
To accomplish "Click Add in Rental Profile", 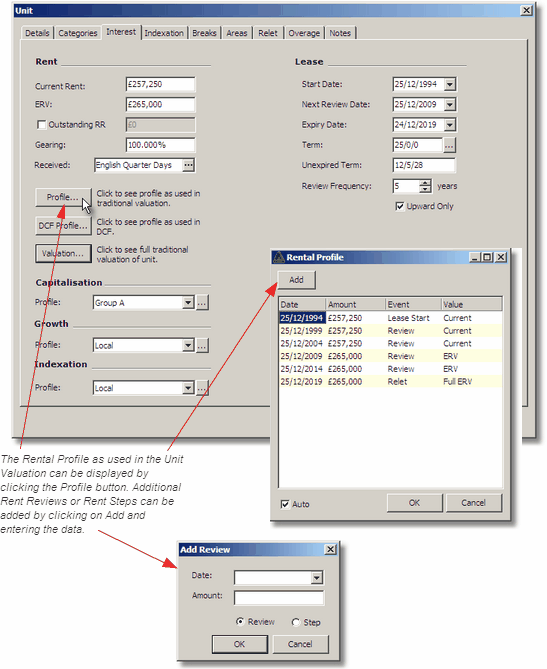I will click(x=297, y=280).
